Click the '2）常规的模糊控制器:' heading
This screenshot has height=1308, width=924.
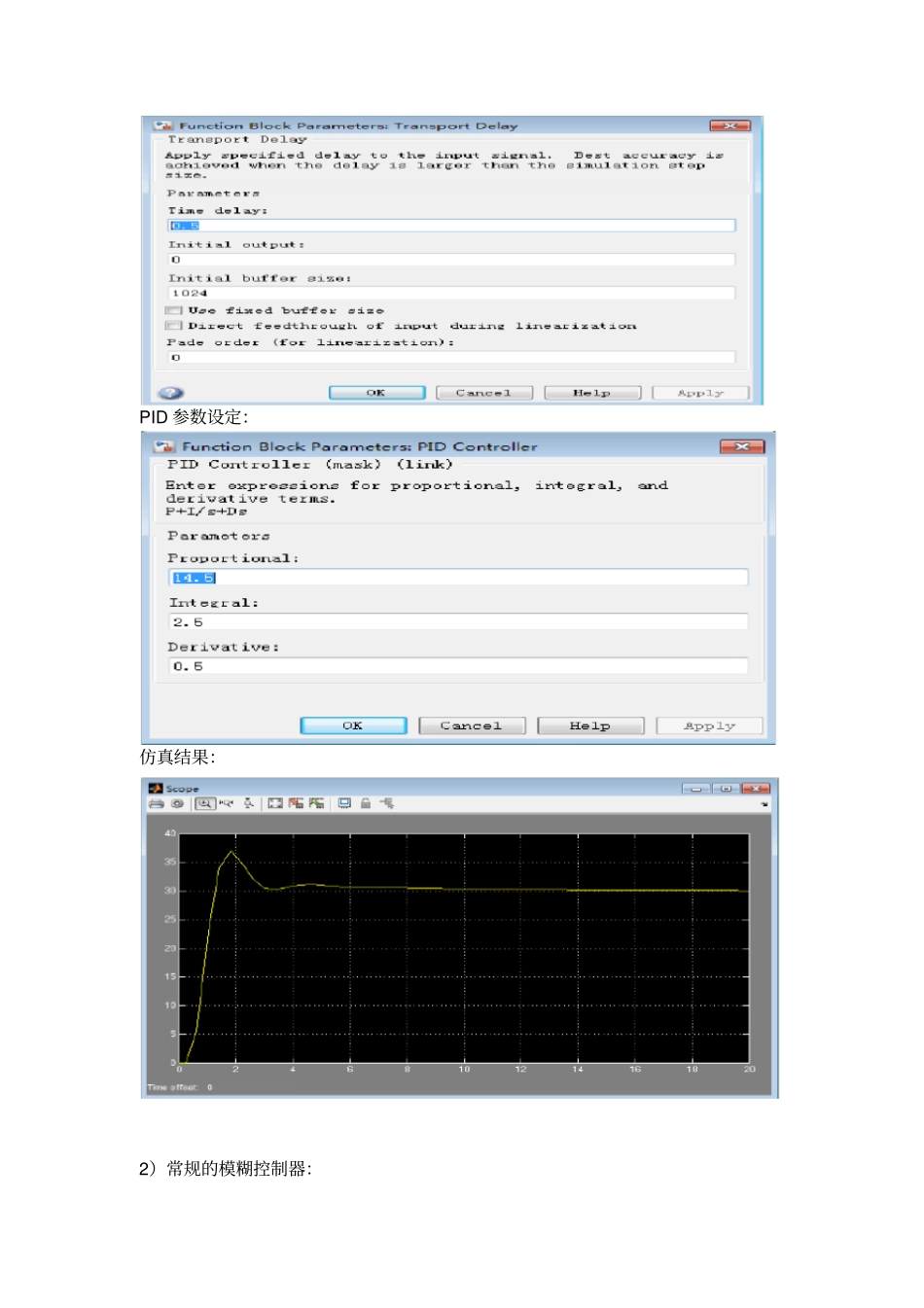click(226, 1168)
